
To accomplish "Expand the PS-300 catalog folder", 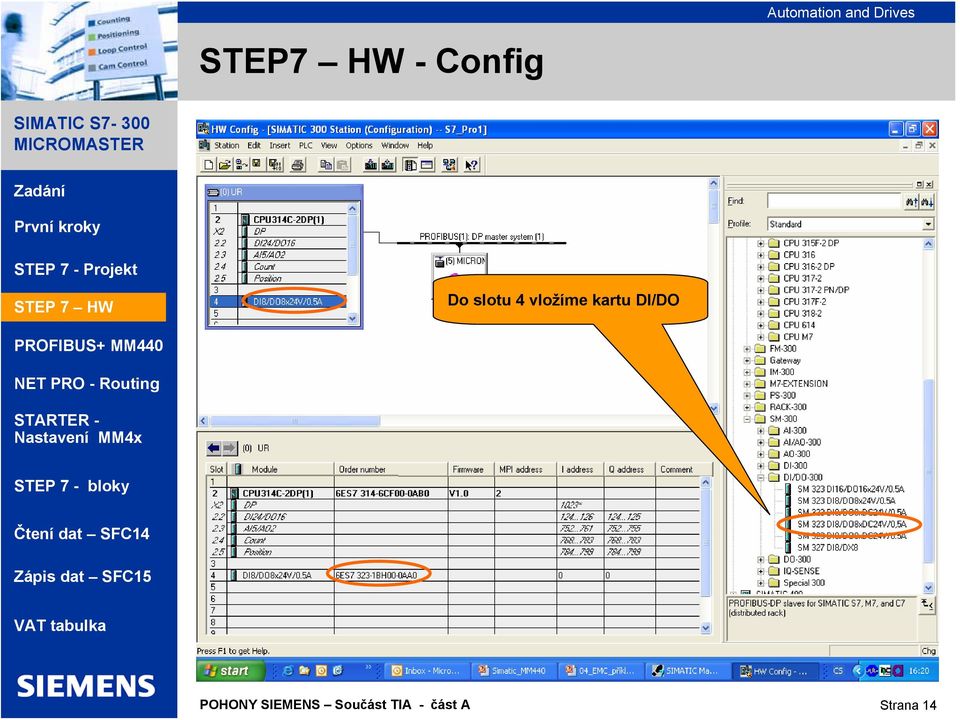I will (x=747, y=396).
